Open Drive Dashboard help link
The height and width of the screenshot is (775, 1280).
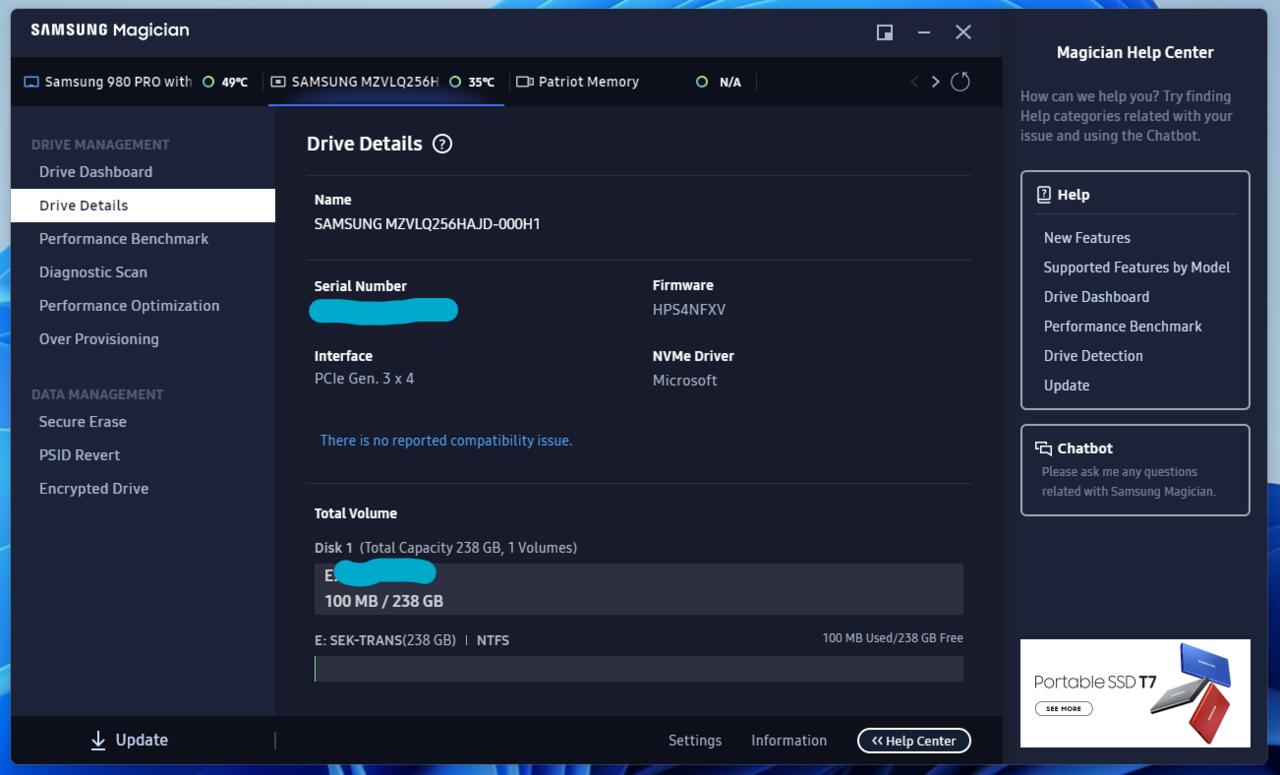[x=1096, y=297]
